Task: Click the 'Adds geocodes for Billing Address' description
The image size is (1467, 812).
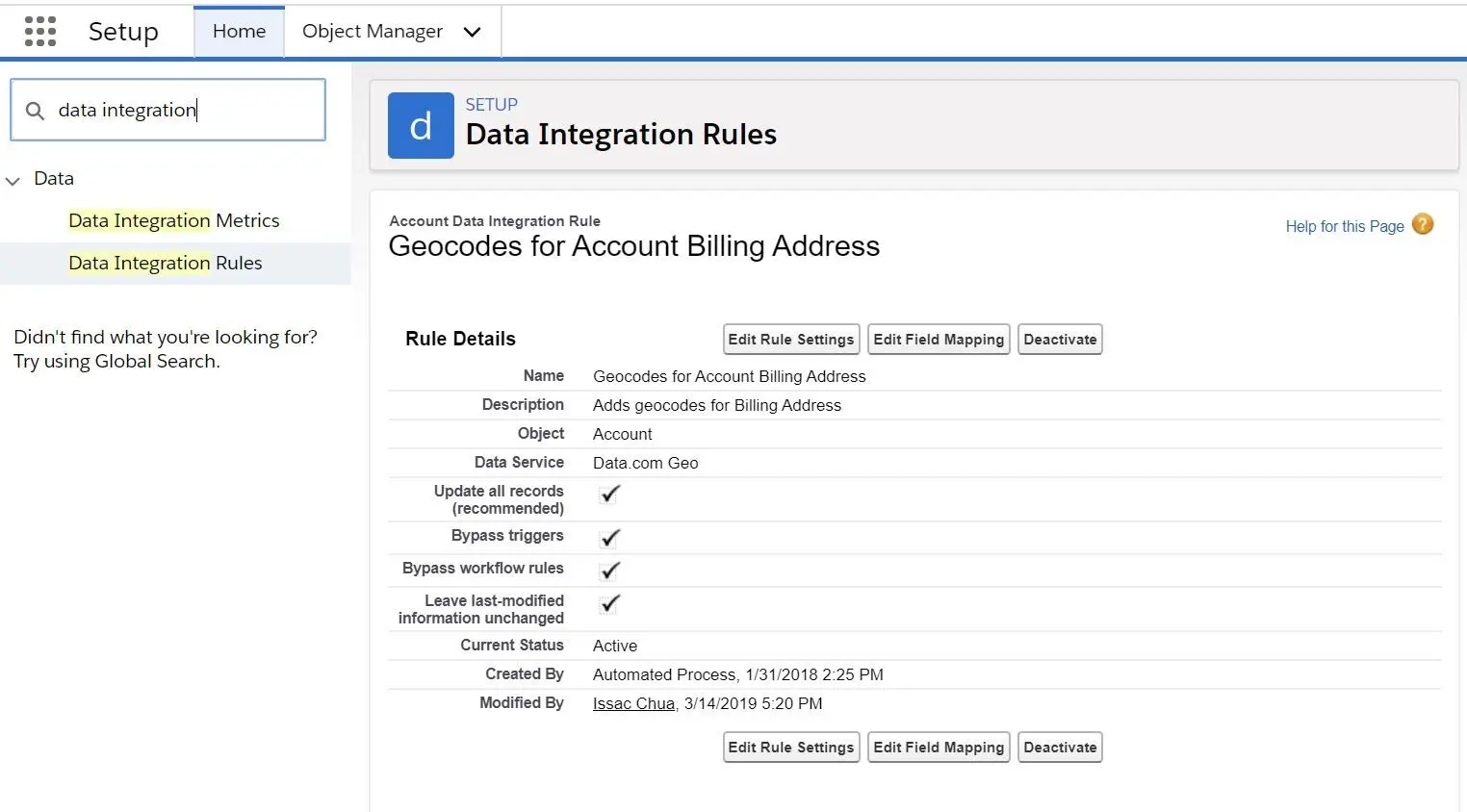Action: (x=717, y=406)
